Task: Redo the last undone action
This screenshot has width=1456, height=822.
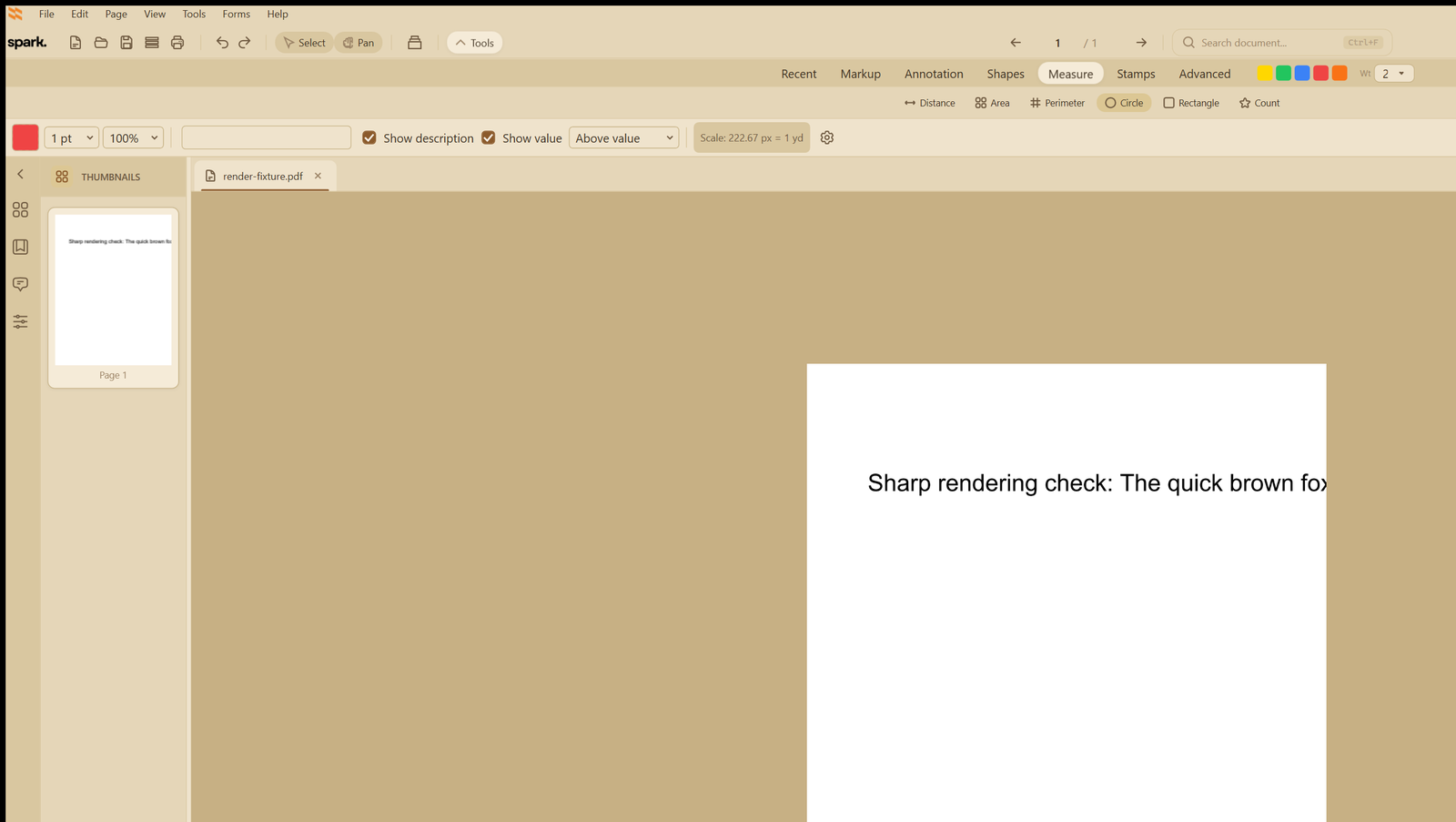Action: tap(245, 43)
